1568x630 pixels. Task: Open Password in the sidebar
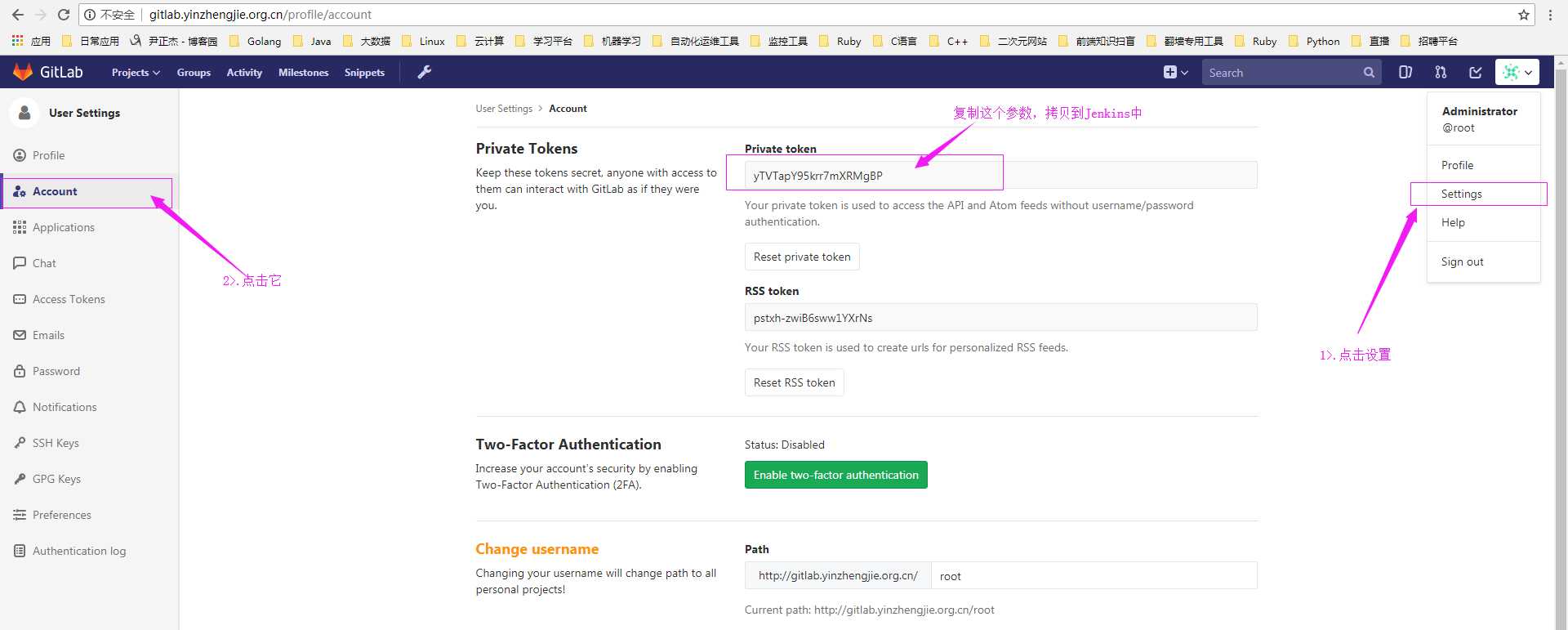click(x=89, y=371)
